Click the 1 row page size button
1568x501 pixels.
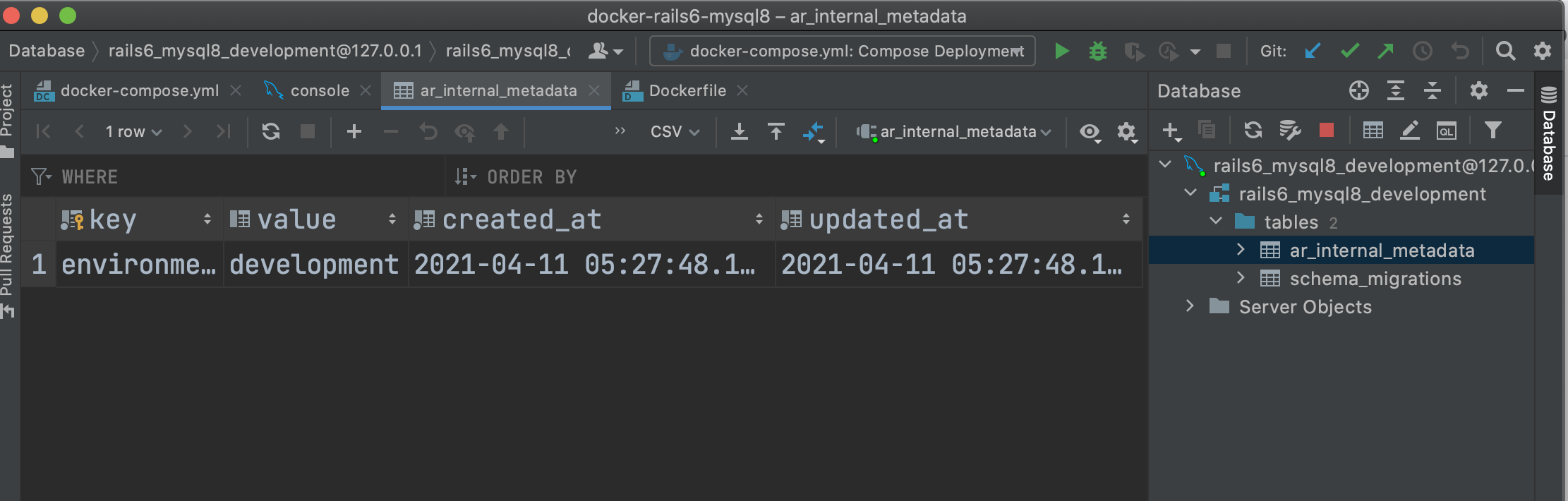133,132
